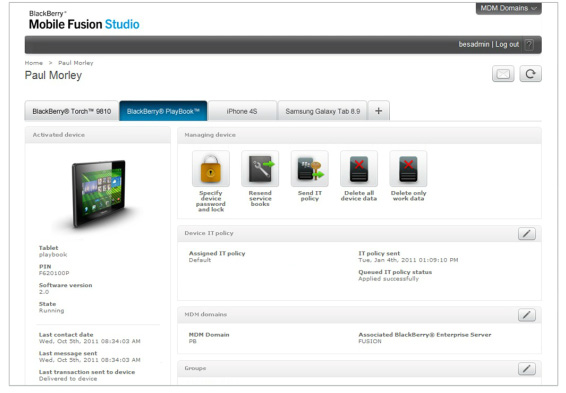Click the besadmin username link
The height and width of the screenshot is (393, 566).
[474, 44]
